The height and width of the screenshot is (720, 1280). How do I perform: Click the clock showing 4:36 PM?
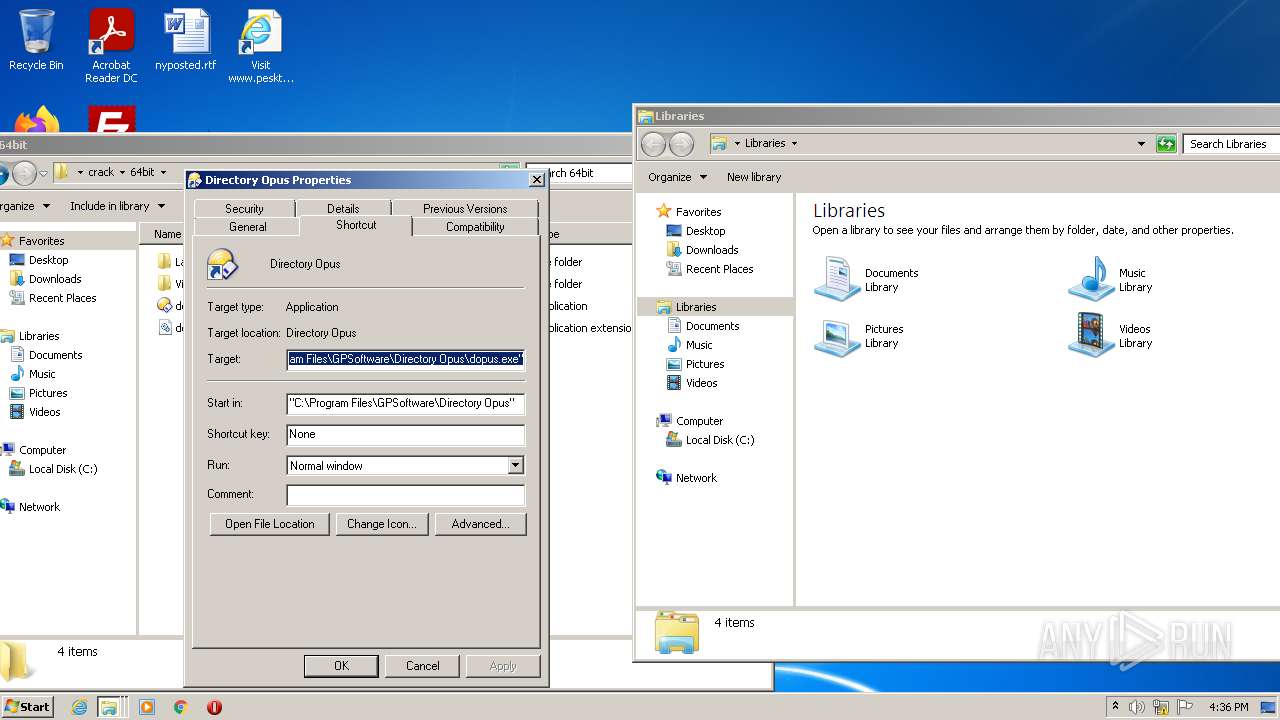[x=1228, y=707]
